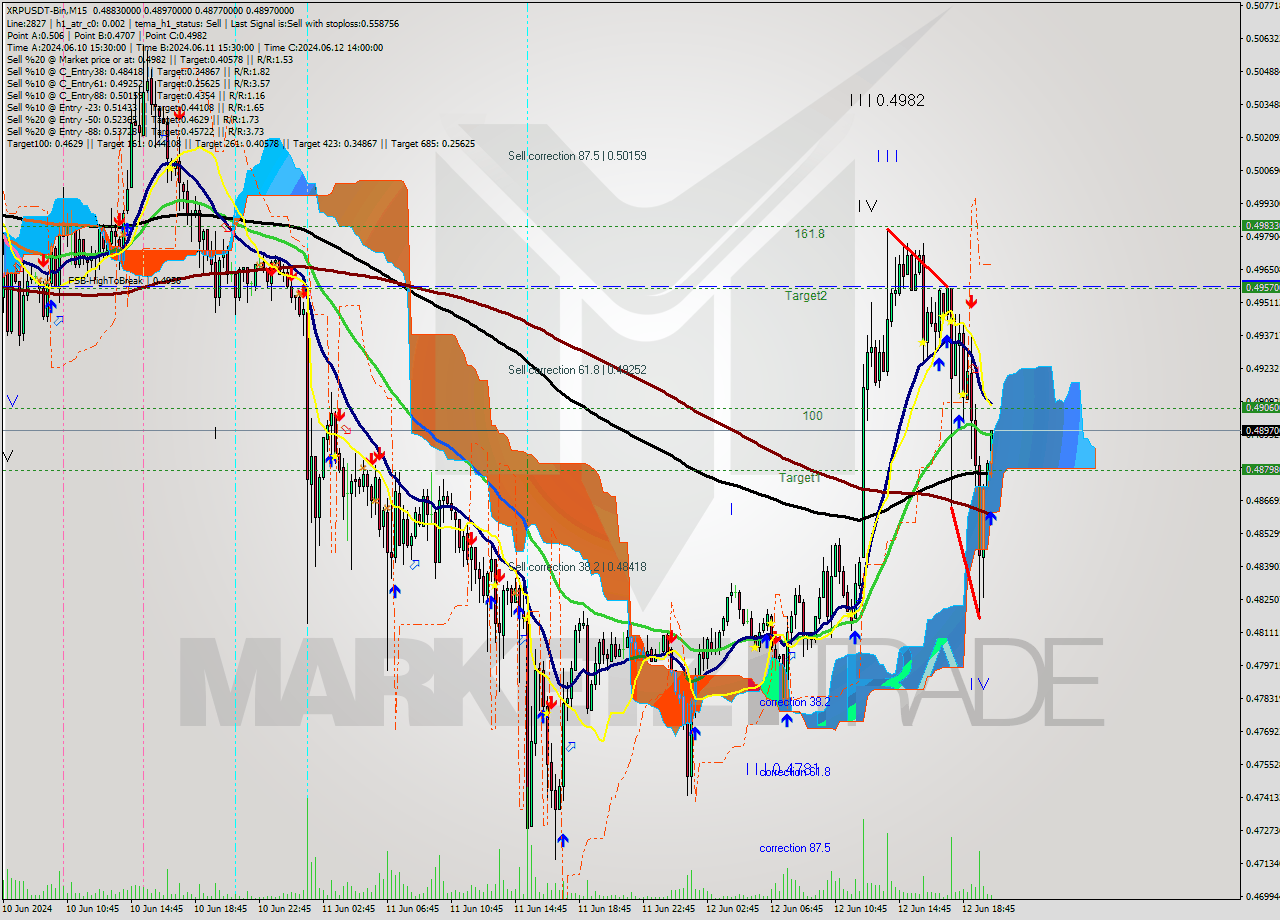Click the 0.4811 price axis label
Viewport: 1280px width, 920px height.
click(1262, 632)
